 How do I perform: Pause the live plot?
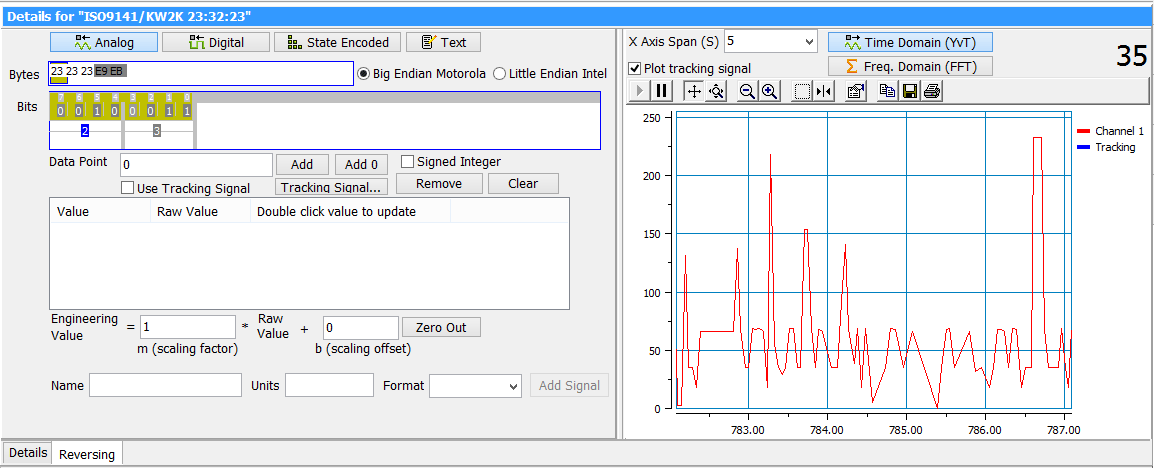[662, 91]
